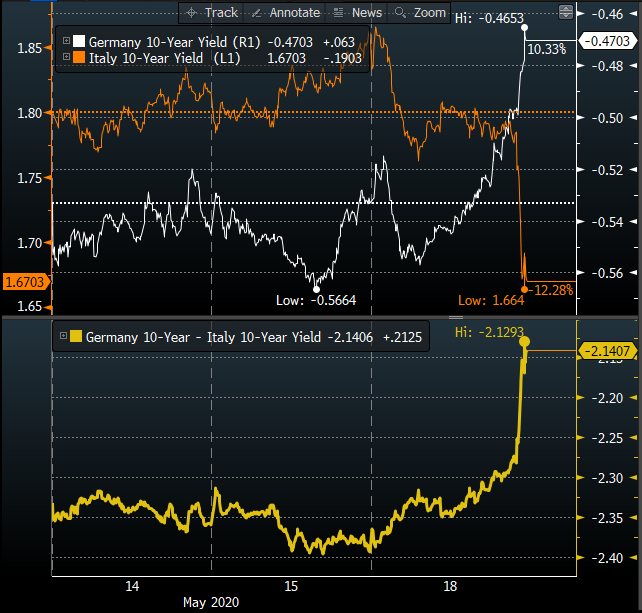Click the orange Italy yield color swatch
The height and width of the screenshot is (613, 642).
click(x=79, y=58)
